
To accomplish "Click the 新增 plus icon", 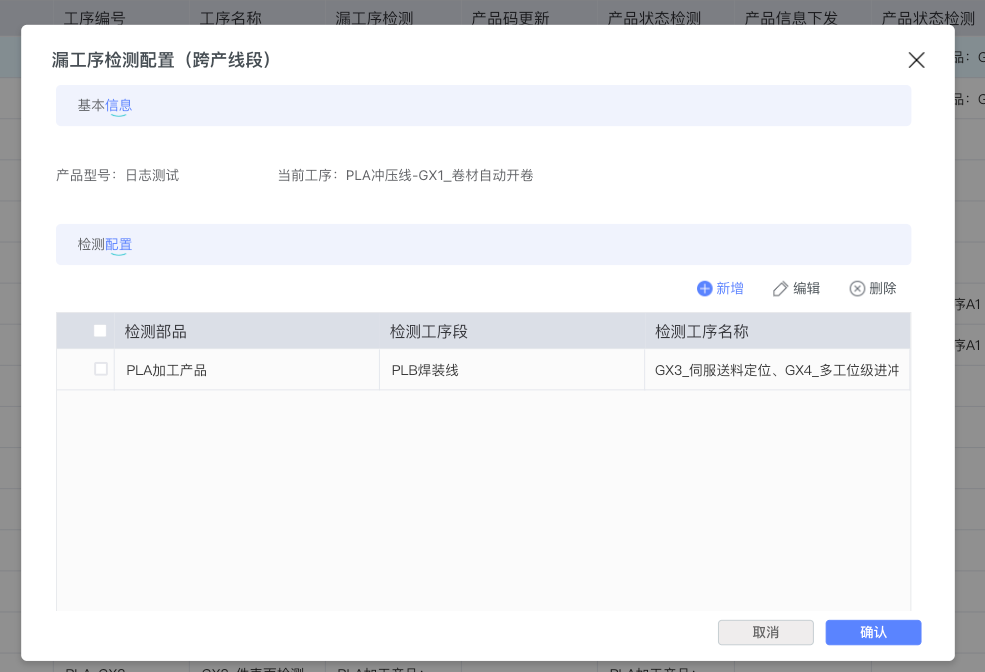I will pyautogui.click(x=704, y=289).
